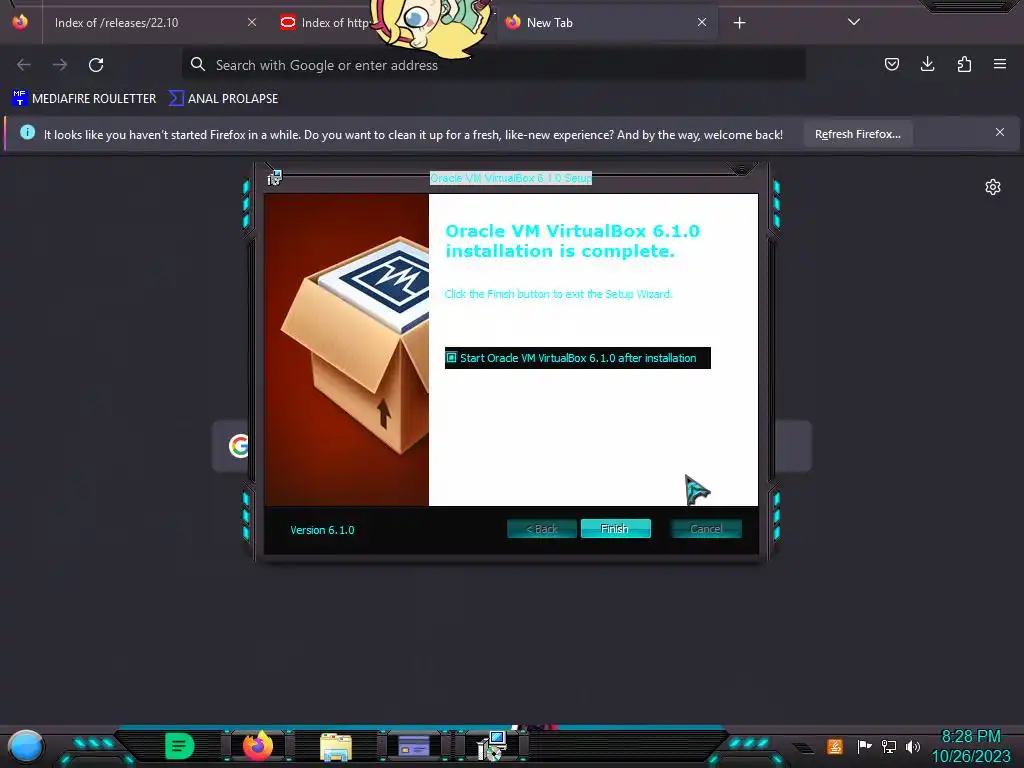The image size is (1024, 768).
Task: Open the Firefox hamburger application menu
Action: click(1000, 64)
